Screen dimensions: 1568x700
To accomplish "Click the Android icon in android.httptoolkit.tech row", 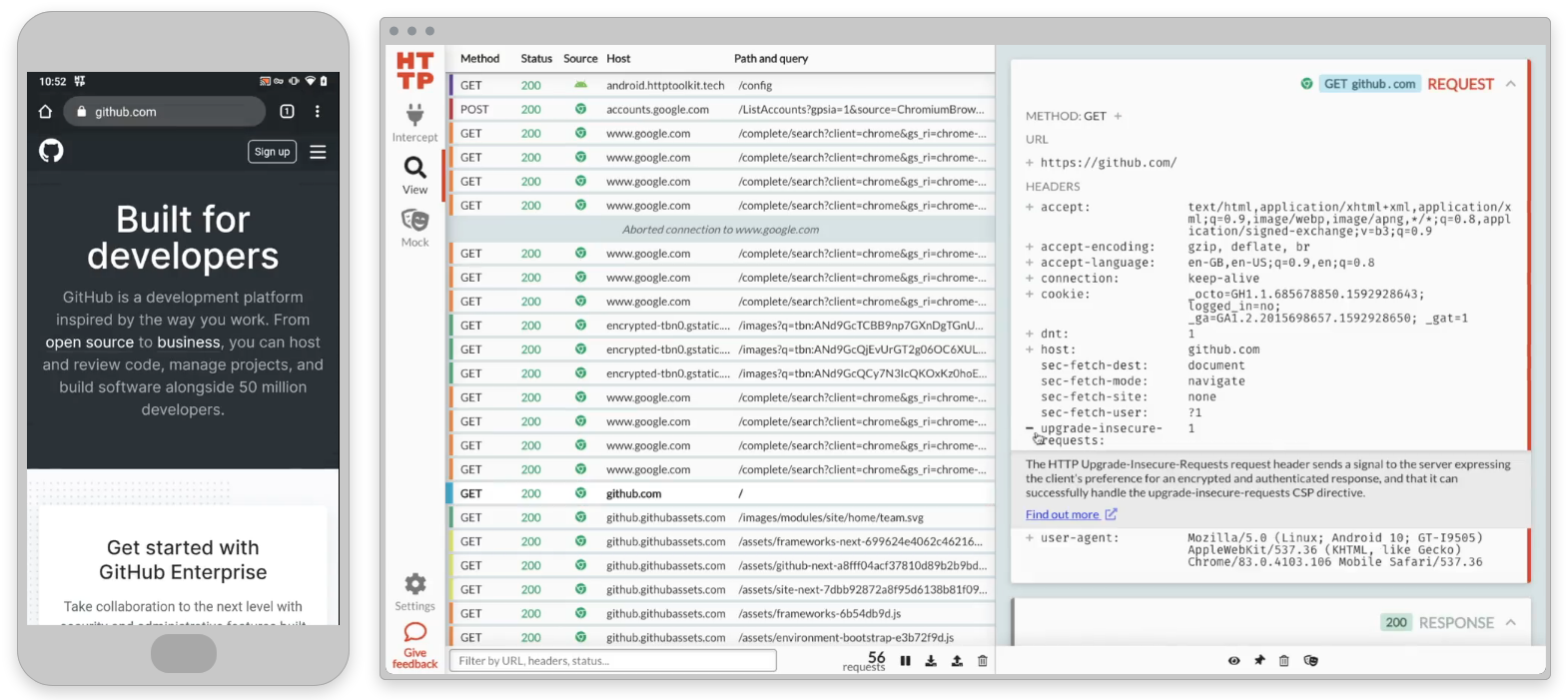I will (580, 85).
